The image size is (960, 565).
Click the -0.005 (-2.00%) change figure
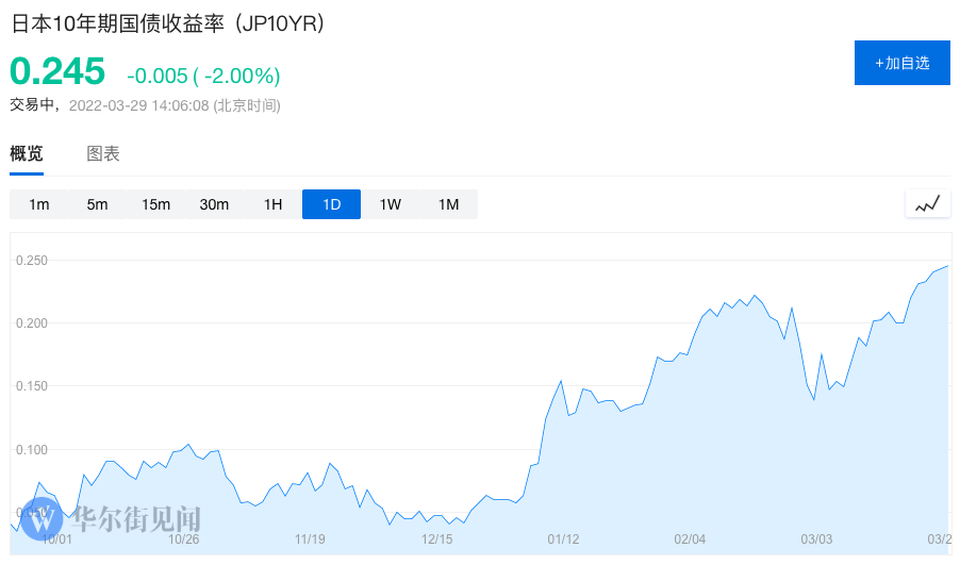pos(203,76)
